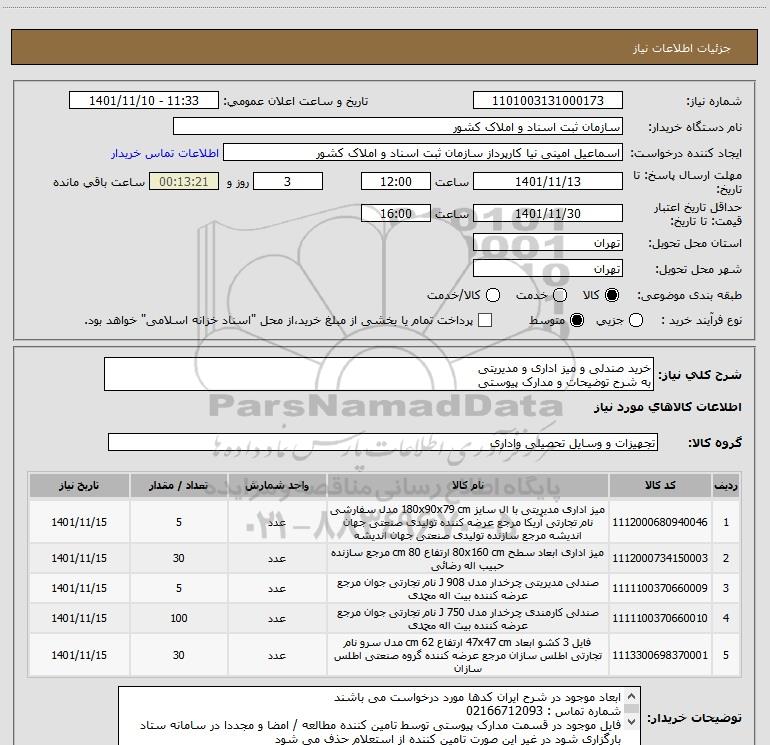Click scroll up arrow in buyer notes
The height and width of the screenshot is (745, 770).
point(632,696)
